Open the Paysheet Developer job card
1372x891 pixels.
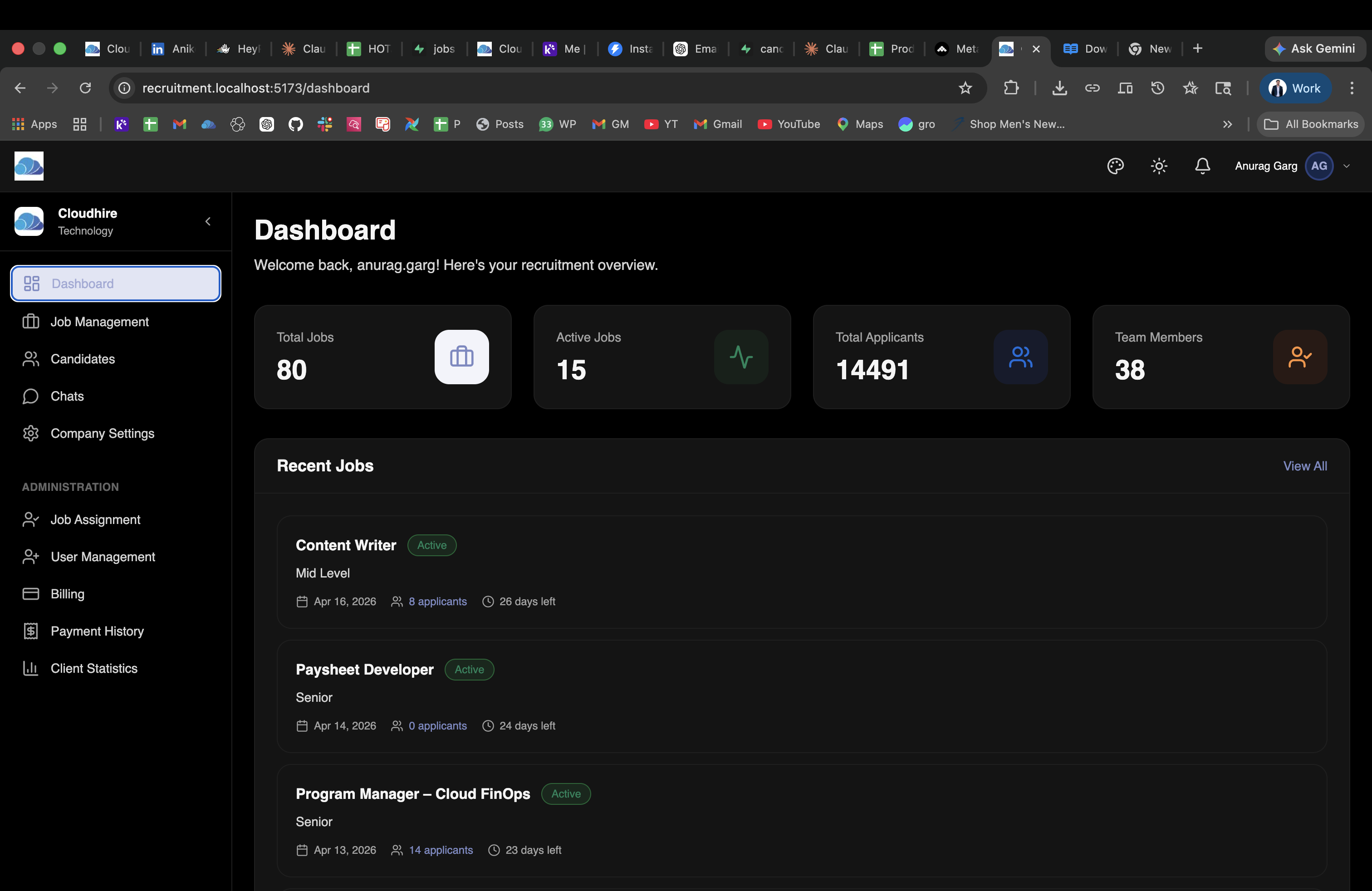364,669
